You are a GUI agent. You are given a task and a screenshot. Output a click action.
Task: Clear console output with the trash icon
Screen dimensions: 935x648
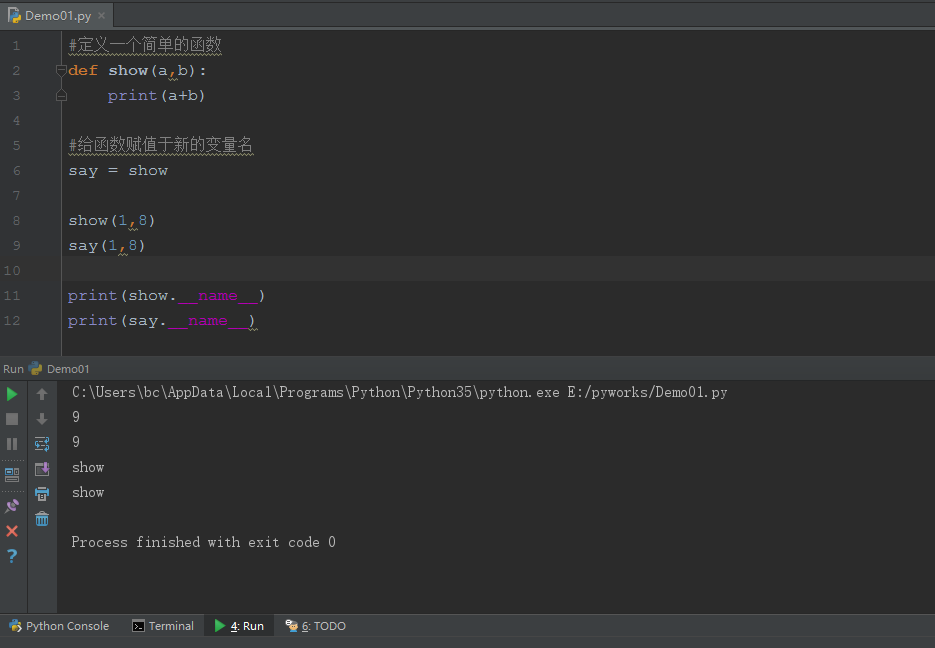point(41,518)
